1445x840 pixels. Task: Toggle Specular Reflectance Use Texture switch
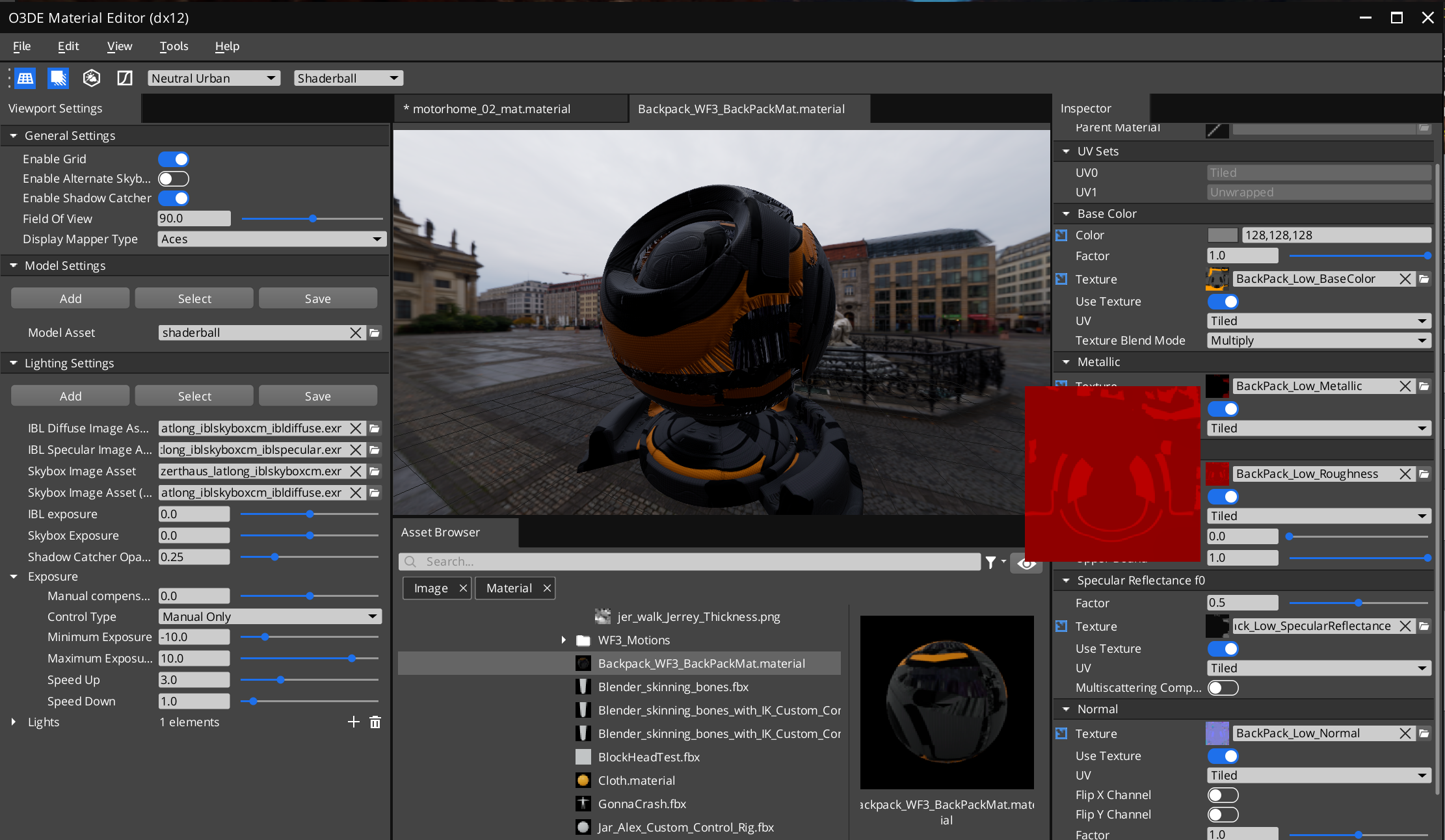1223,649
